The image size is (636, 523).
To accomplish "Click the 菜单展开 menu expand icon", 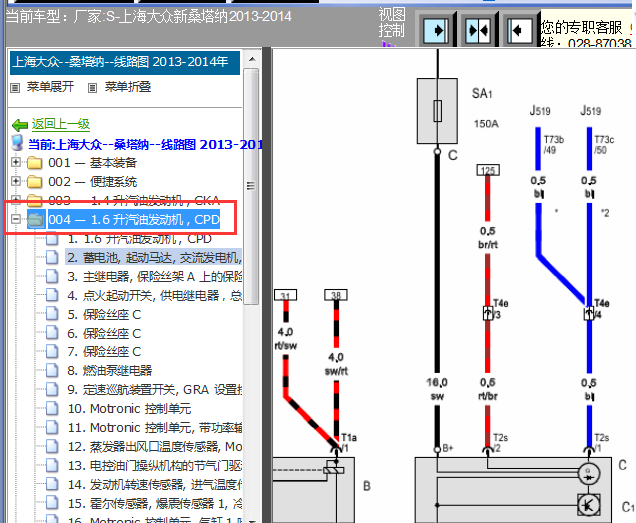I will point(15,88).
